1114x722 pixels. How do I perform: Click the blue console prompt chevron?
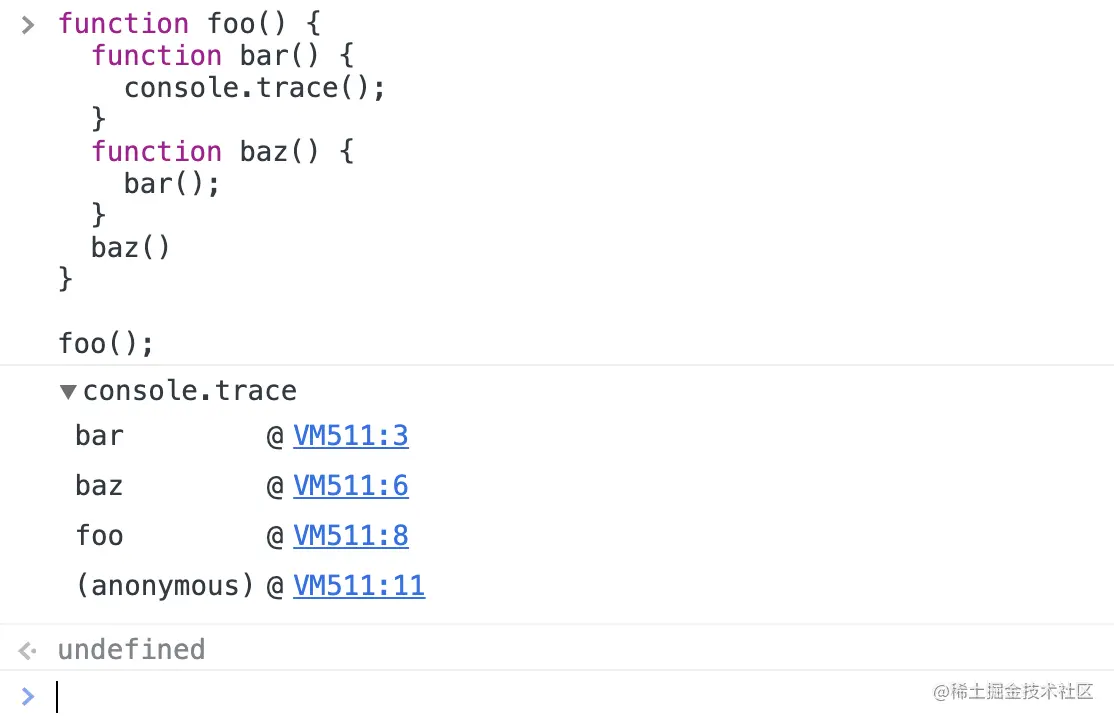[27, 697]
